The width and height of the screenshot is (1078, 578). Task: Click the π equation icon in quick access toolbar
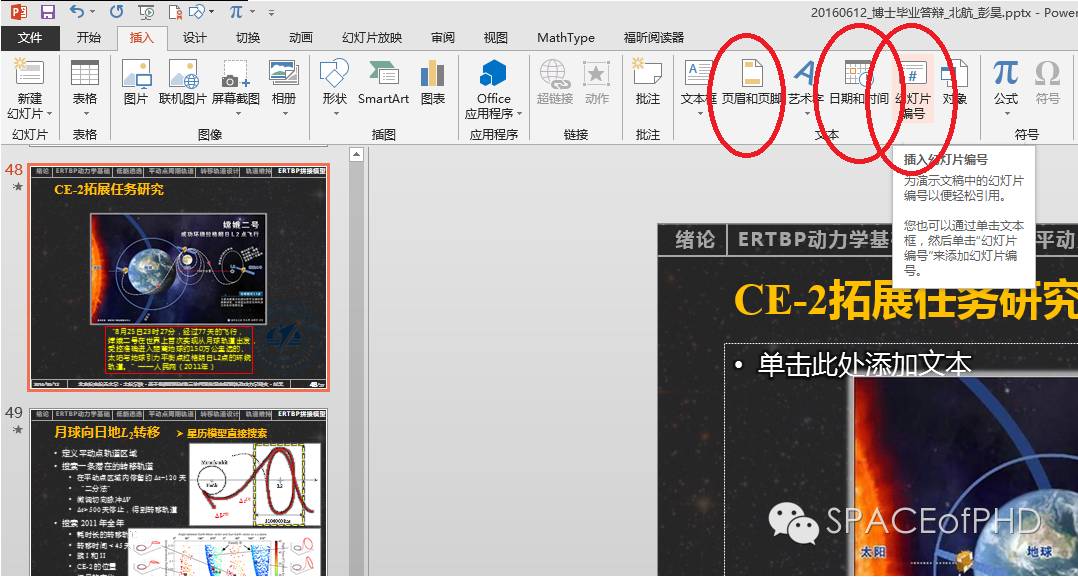[236, 12]
